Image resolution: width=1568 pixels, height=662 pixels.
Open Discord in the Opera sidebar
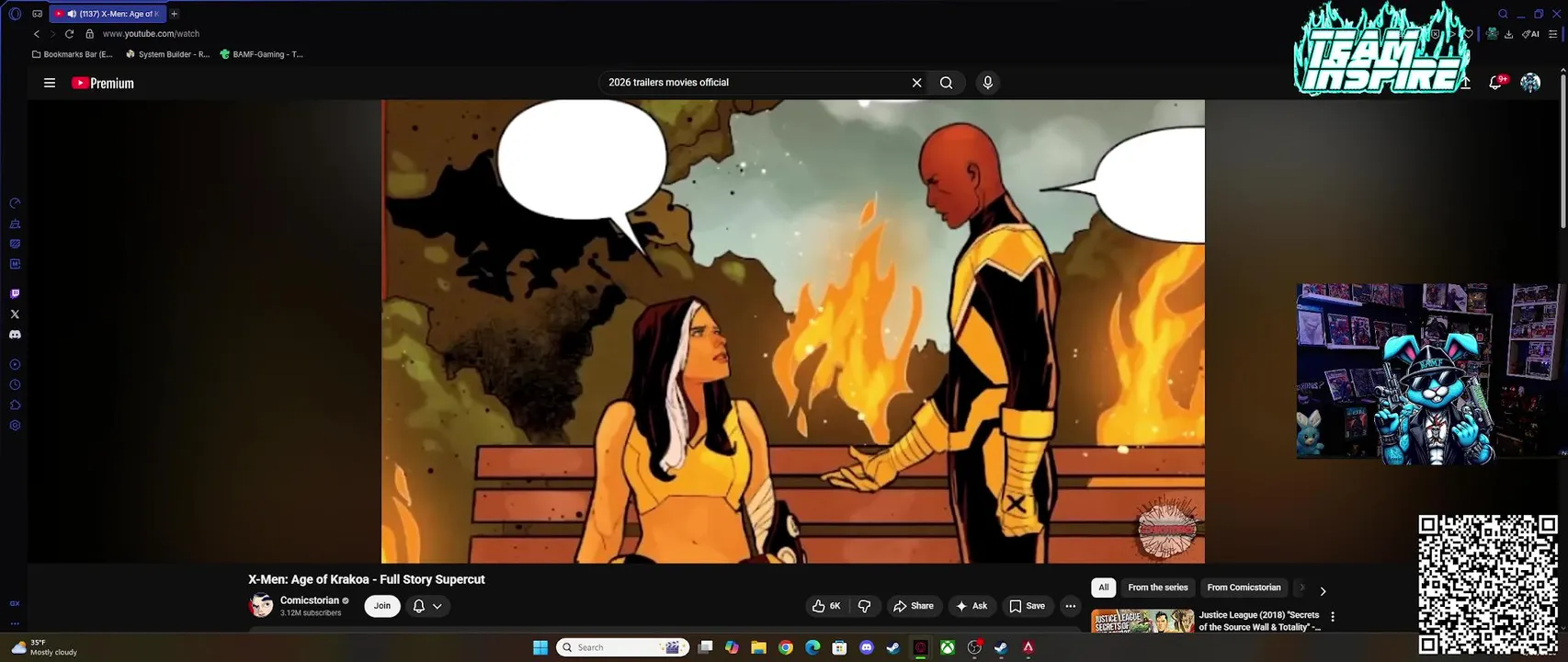point(15,335)
